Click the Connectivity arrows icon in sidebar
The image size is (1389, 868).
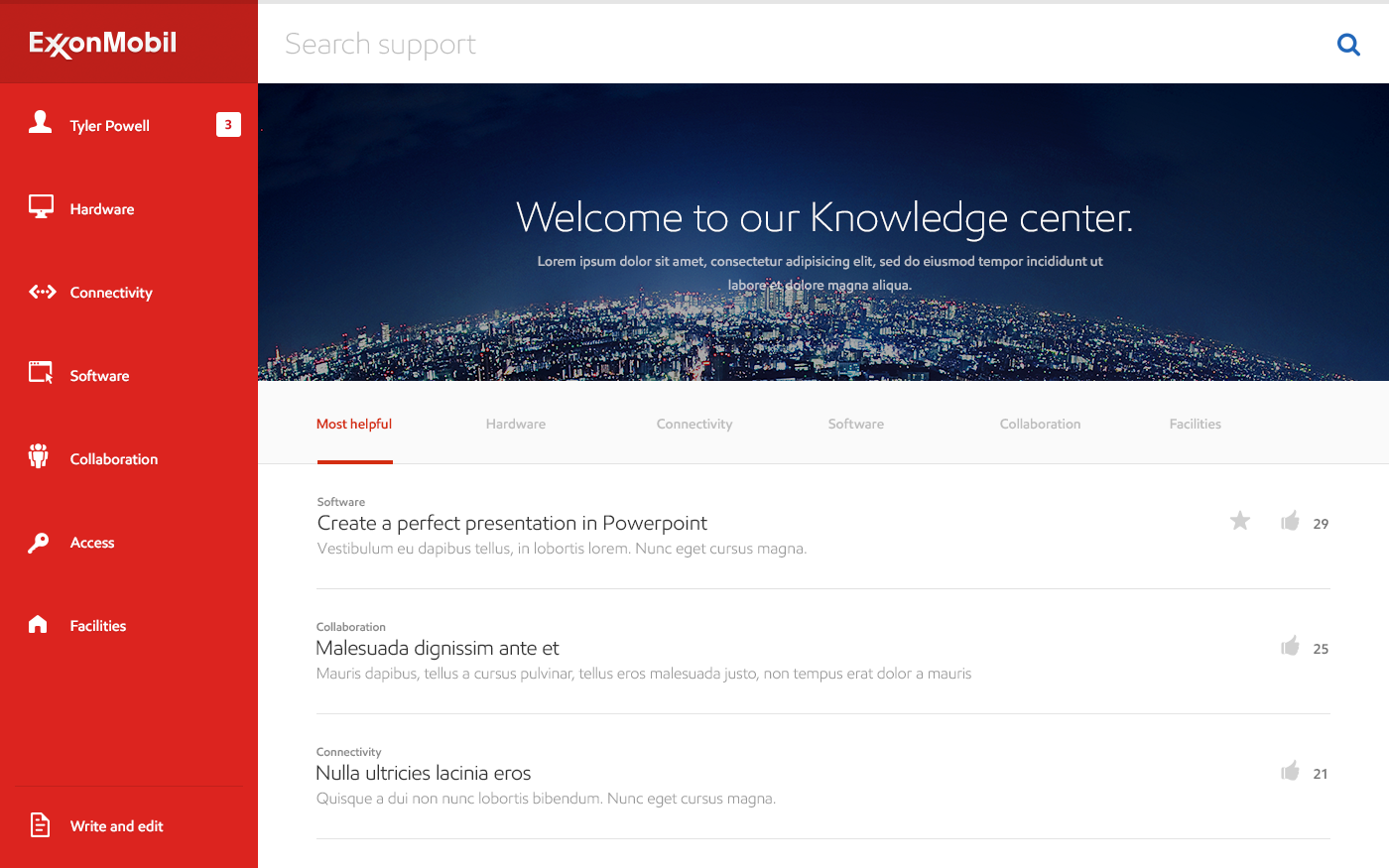tap(43, 292)
